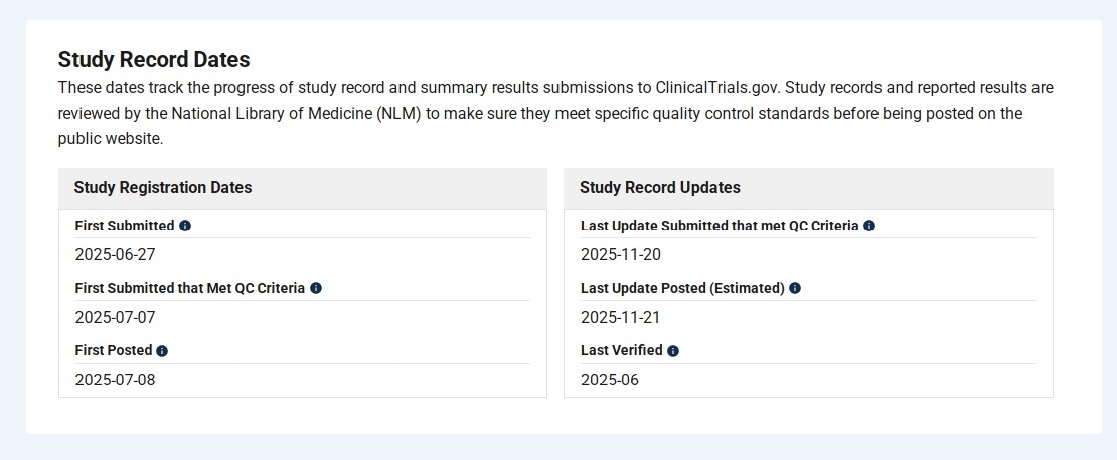Open info for Last Update Posted (Estimated)
Image resolution: width=1117 pixels, height=460 pixels.
tap(795, 288)
